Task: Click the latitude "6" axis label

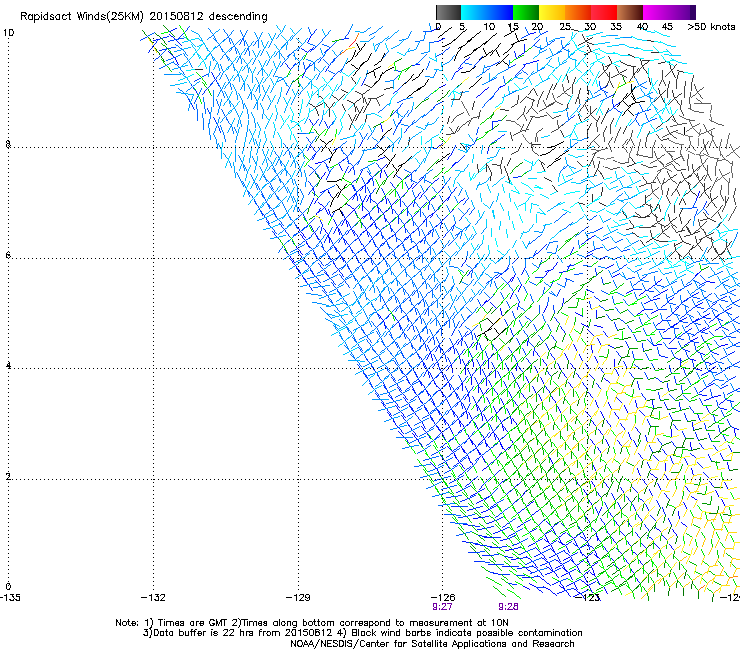Action: pos(8,255)
